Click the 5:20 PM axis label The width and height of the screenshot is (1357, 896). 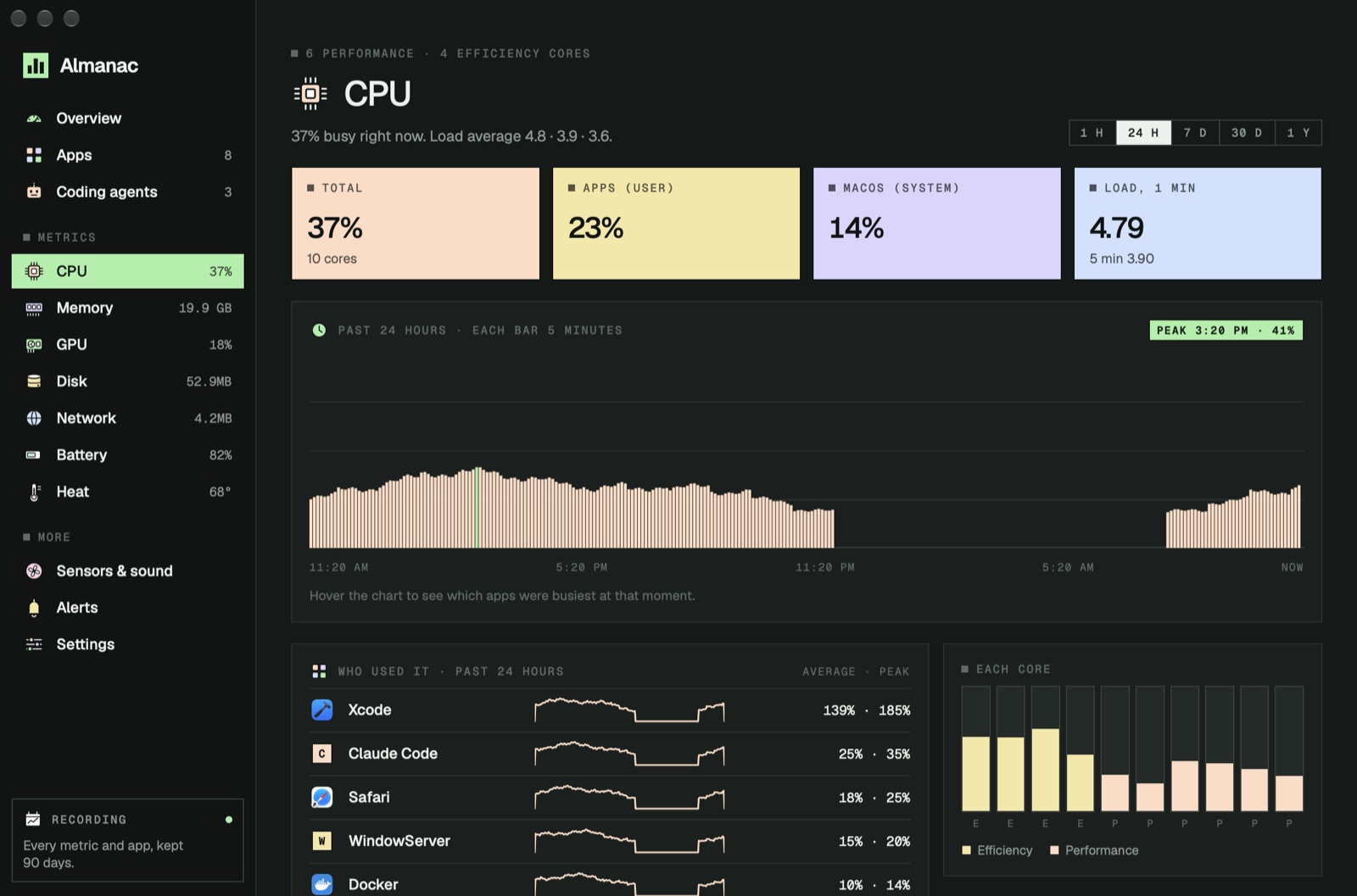(582, 567)
